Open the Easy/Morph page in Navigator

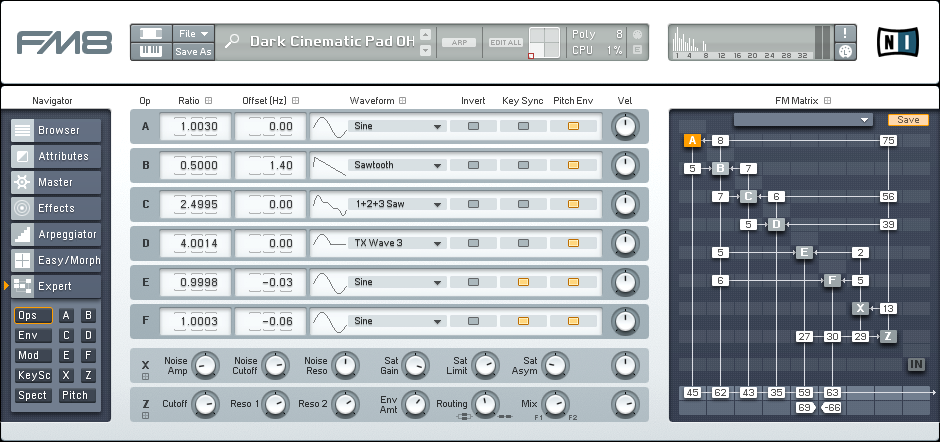click(x=56, y=260)
